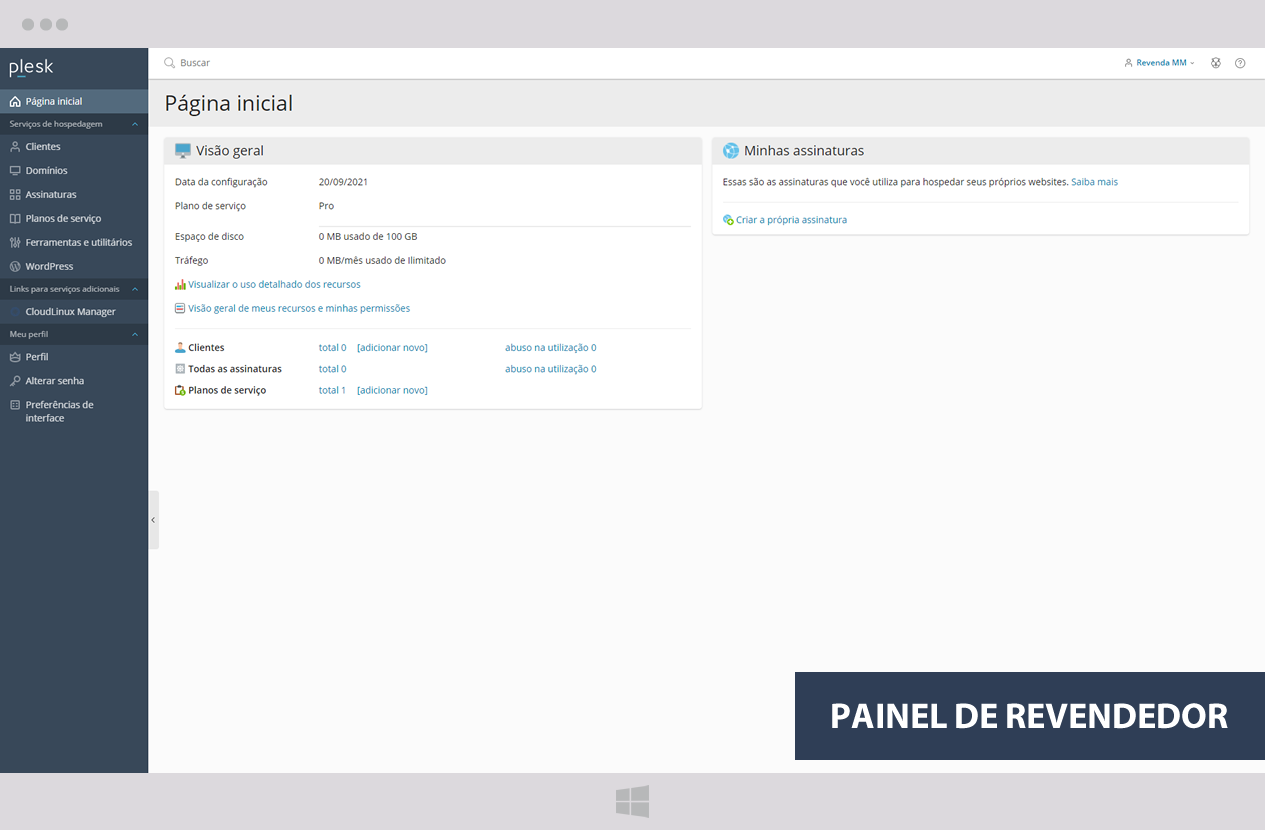Image resolution: width=1265 pixels, height=830 pixels.
Task: Click the sliders icon beside Ferramentas e utilitários
Action: click(x=15, y=243)
